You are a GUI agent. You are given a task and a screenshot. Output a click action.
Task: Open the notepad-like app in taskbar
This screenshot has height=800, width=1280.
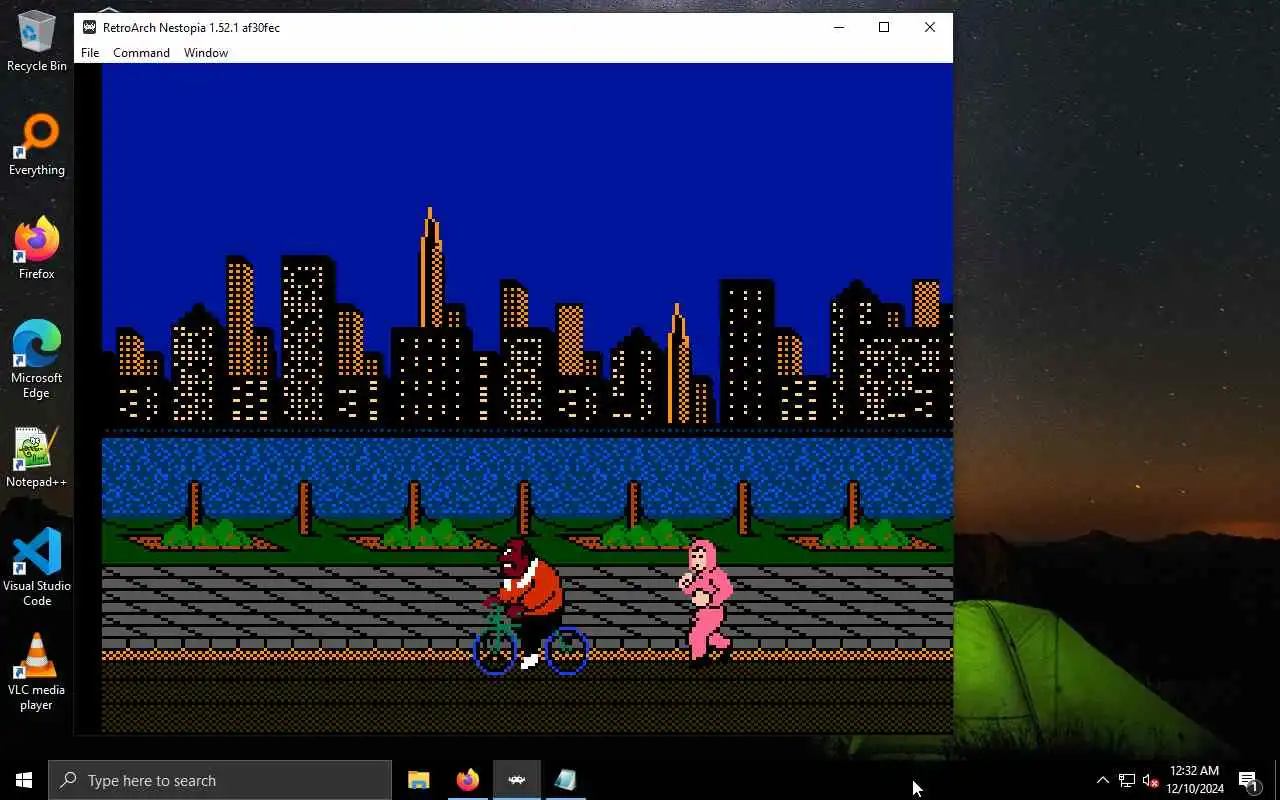566,780
